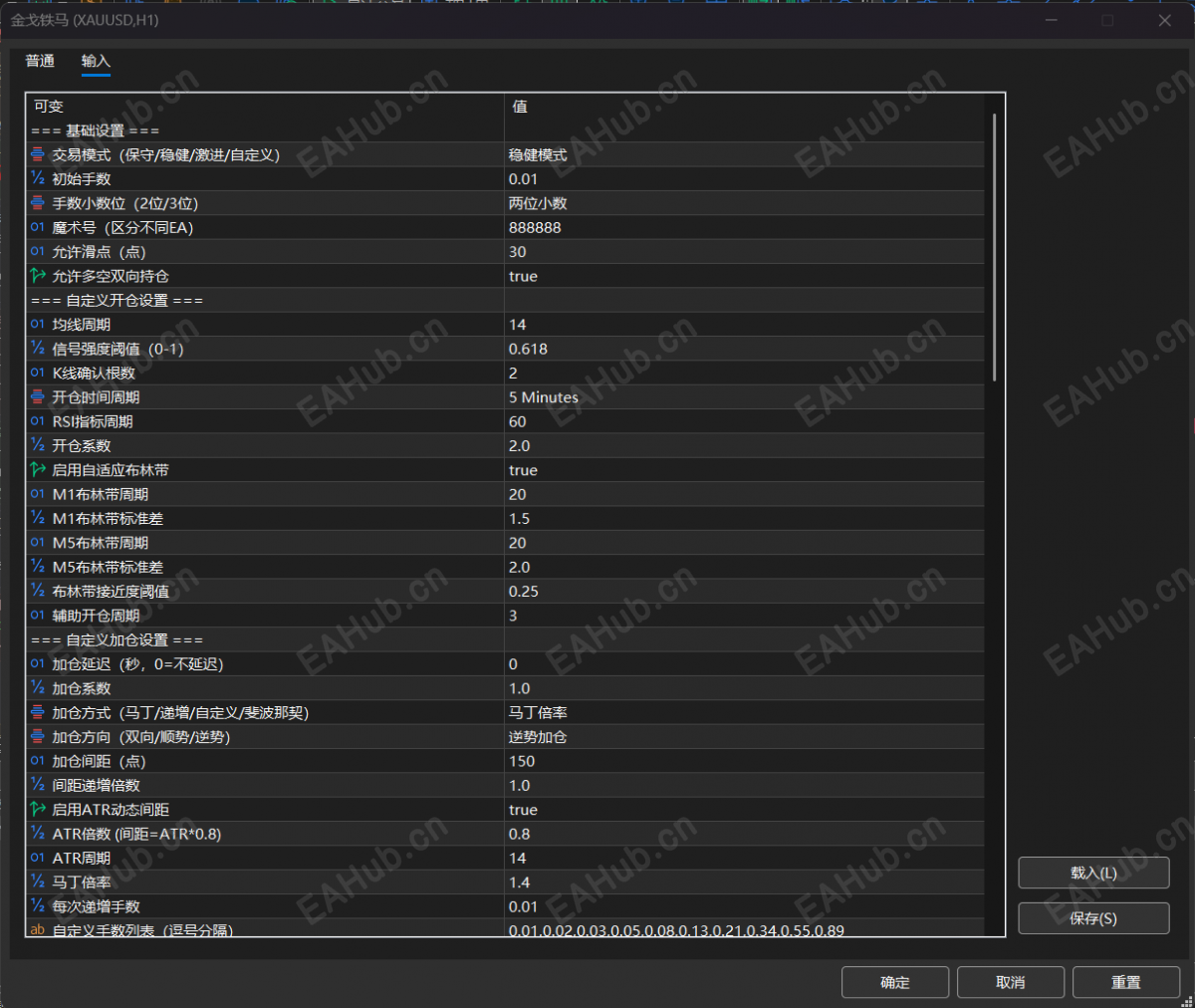Select the 加仓系数 parameter label
1195x1008 pixels.
(82, 688)
